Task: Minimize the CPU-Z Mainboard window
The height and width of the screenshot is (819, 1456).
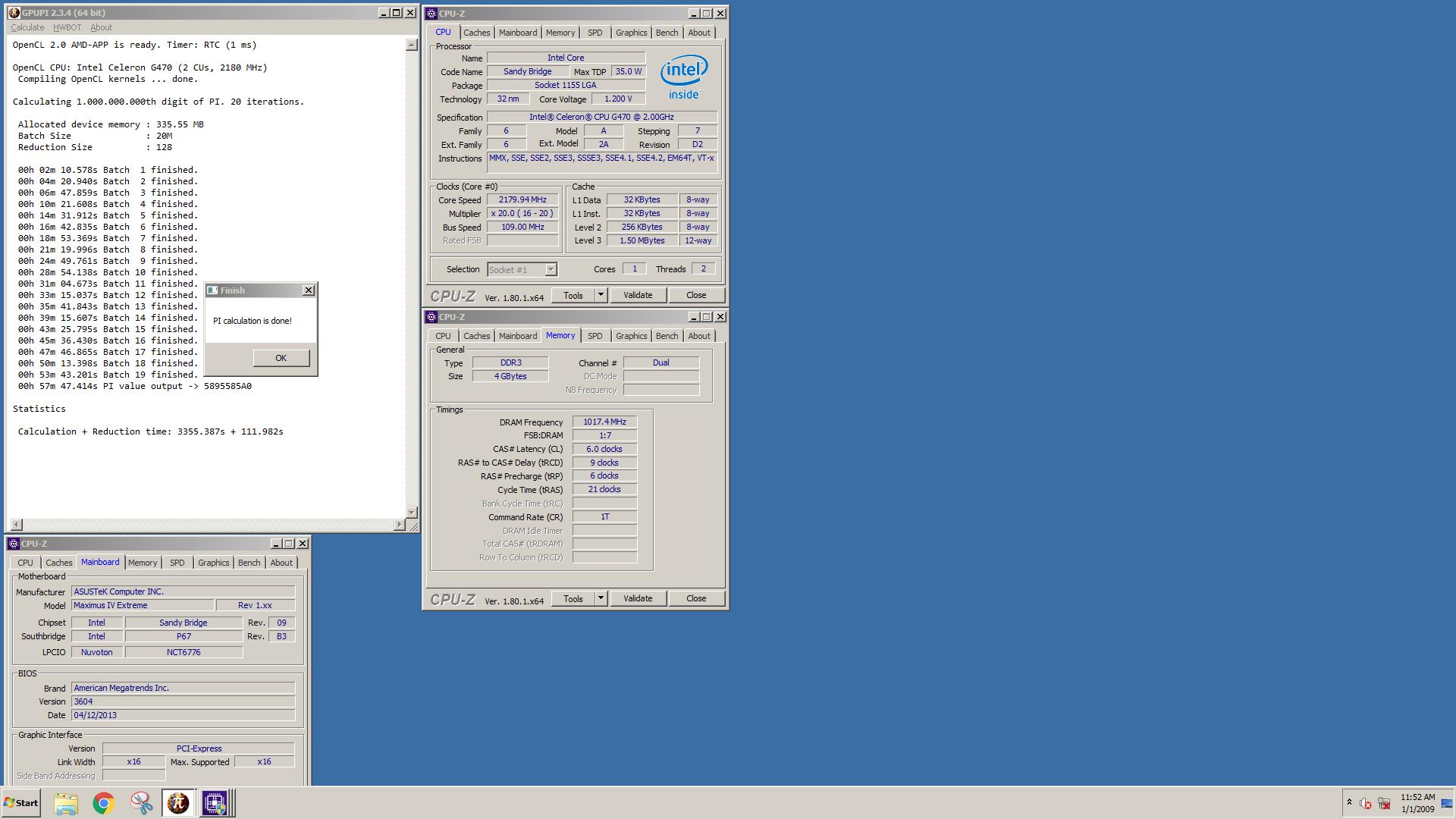Action: [276, 543]
